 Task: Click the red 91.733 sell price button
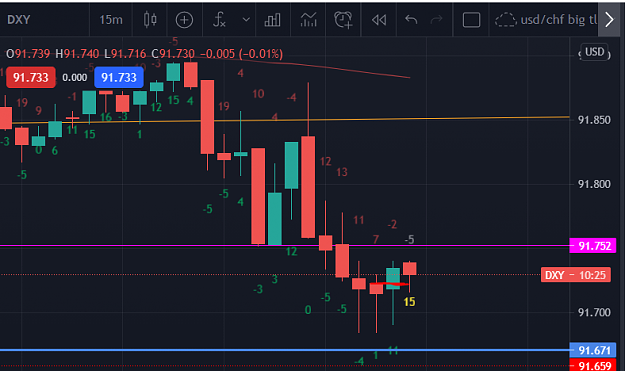(x=31, y=77)
